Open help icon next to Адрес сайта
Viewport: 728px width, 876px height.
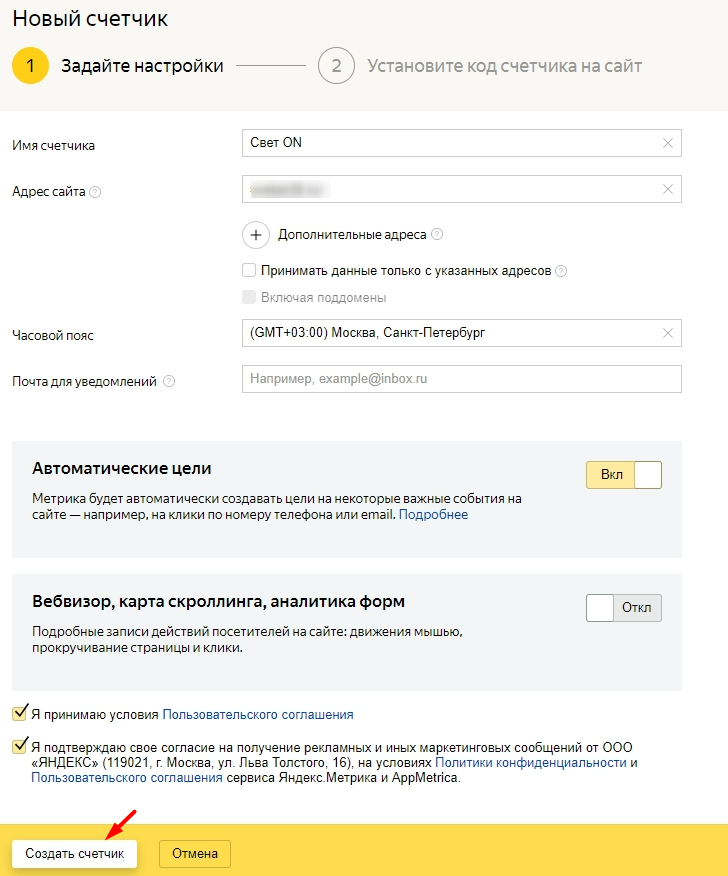coord(96,192)
